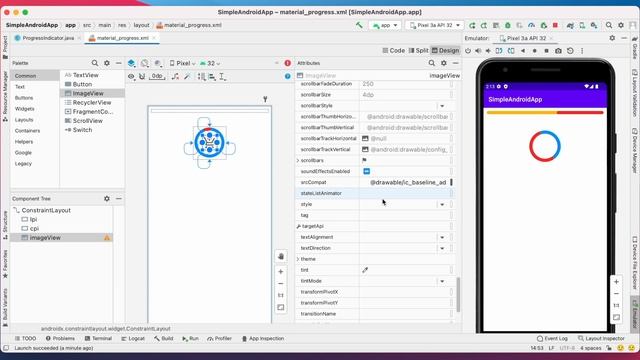640x360 pixels.
Task: Open the Layout Inspector
Action: (x=601, y=339)
